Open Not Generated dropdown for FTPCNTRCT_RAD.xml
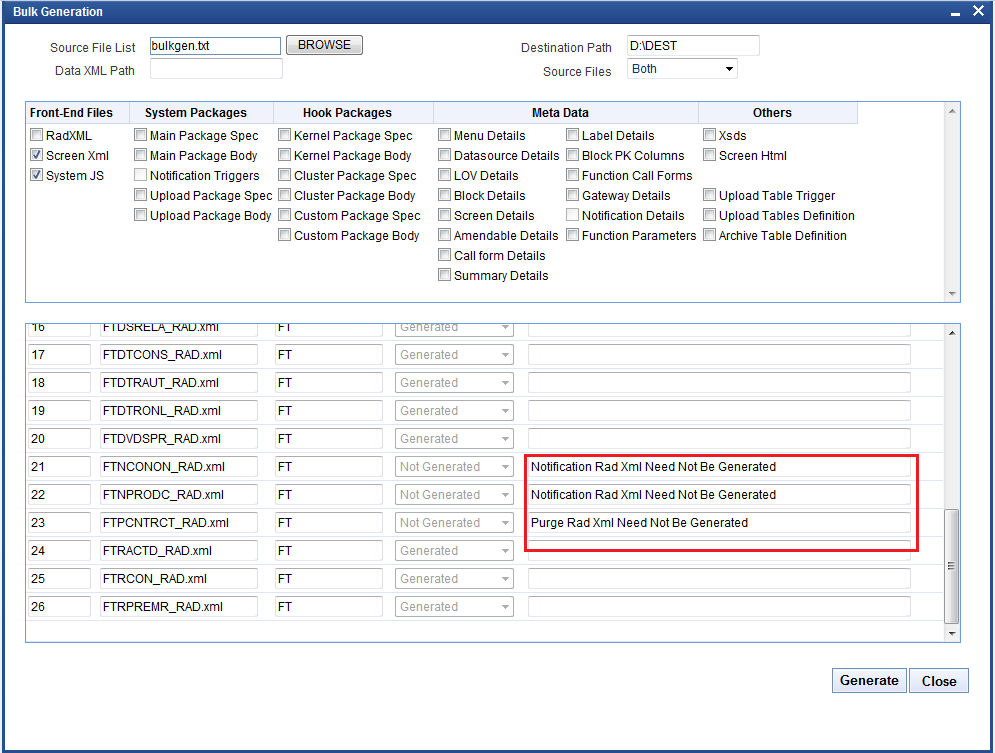The height and width of the screenshot is (753, 995). (454, 522)
